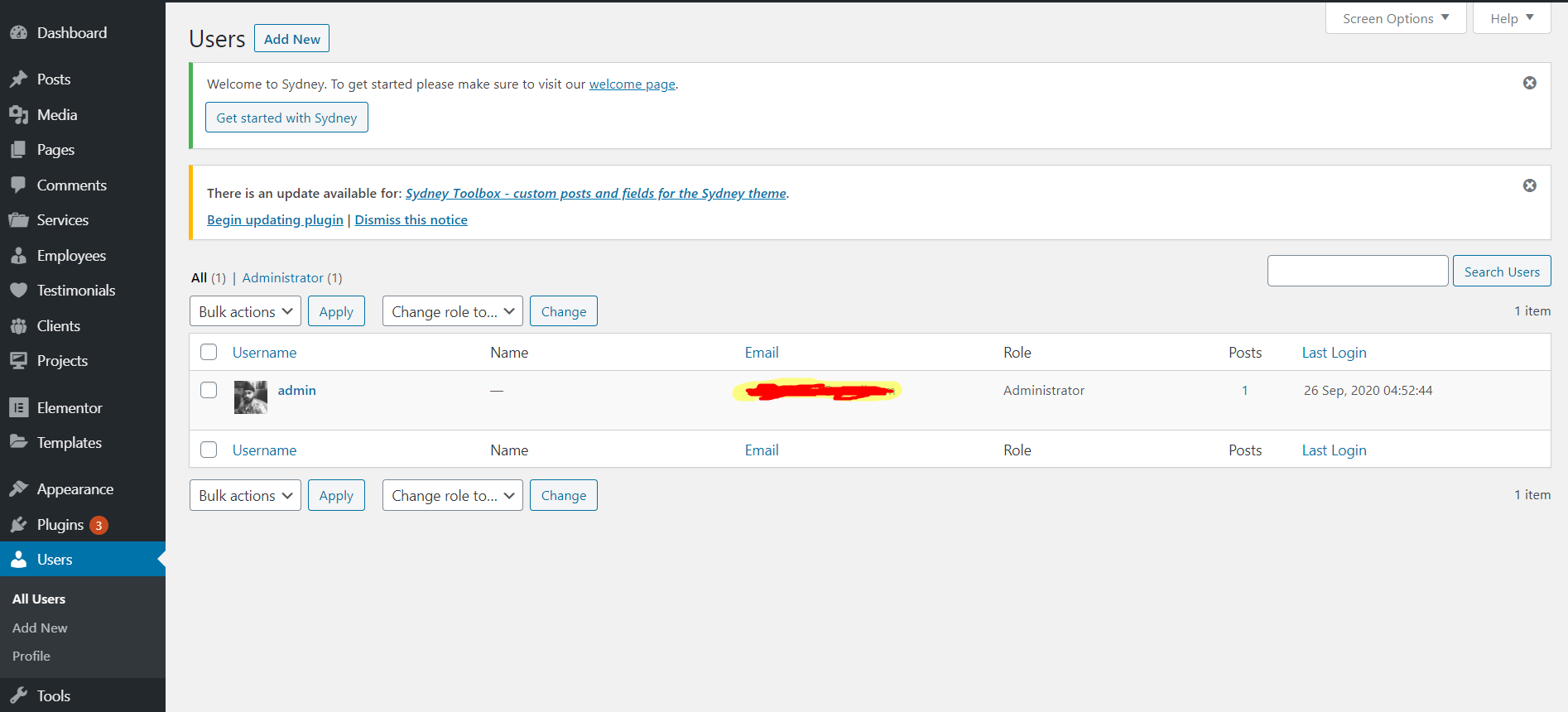Viewport: 1568px width, 712px height.
Task: Click Get started with Sydney button
Action: tap(286, 118)
